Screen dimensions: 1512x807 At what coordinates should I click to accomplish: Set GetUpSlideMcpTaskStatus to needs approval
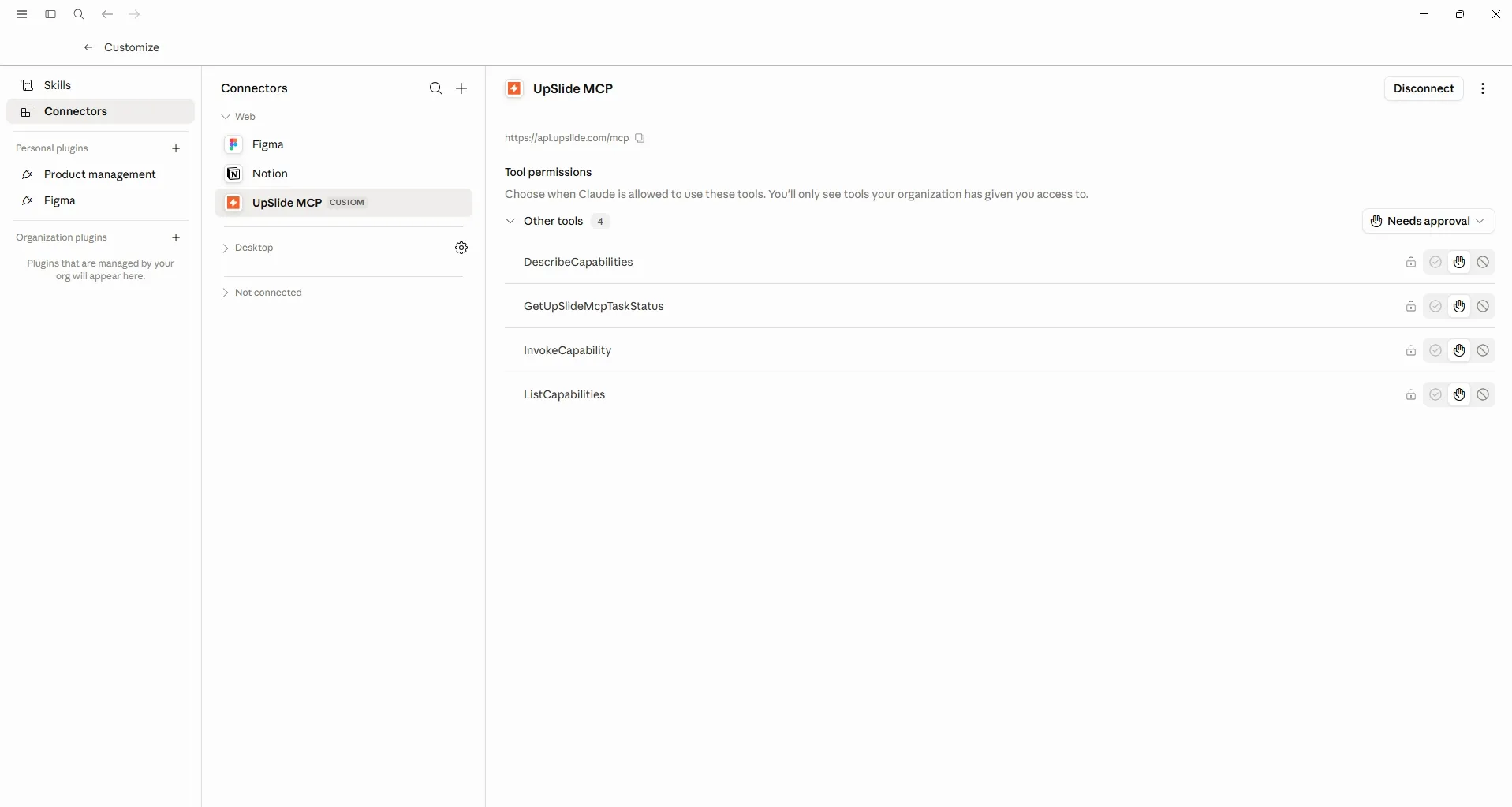coord(1459,306)
